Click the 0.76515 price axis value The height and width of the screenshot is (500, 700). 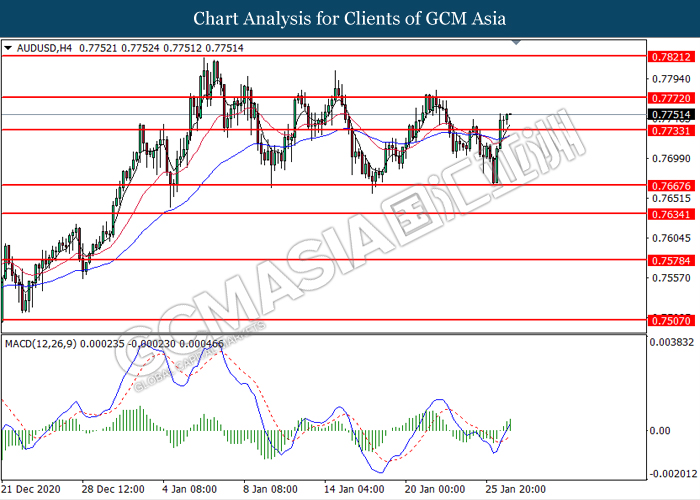coord(671,198)
